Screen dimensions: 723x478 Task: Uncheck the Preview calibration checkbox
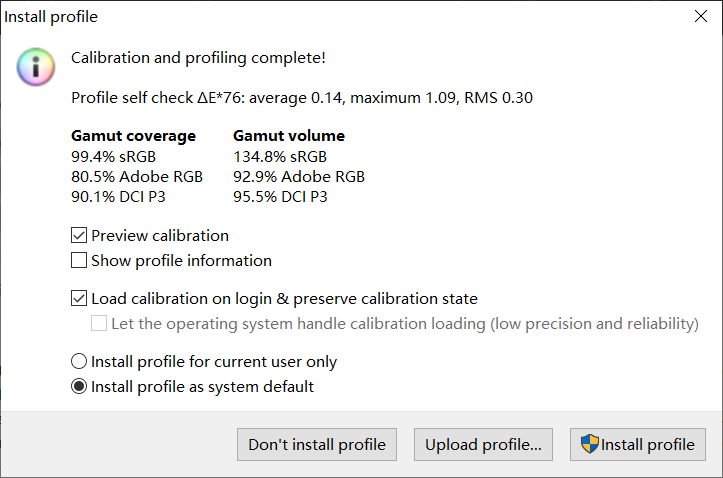[x=80, y=236]
